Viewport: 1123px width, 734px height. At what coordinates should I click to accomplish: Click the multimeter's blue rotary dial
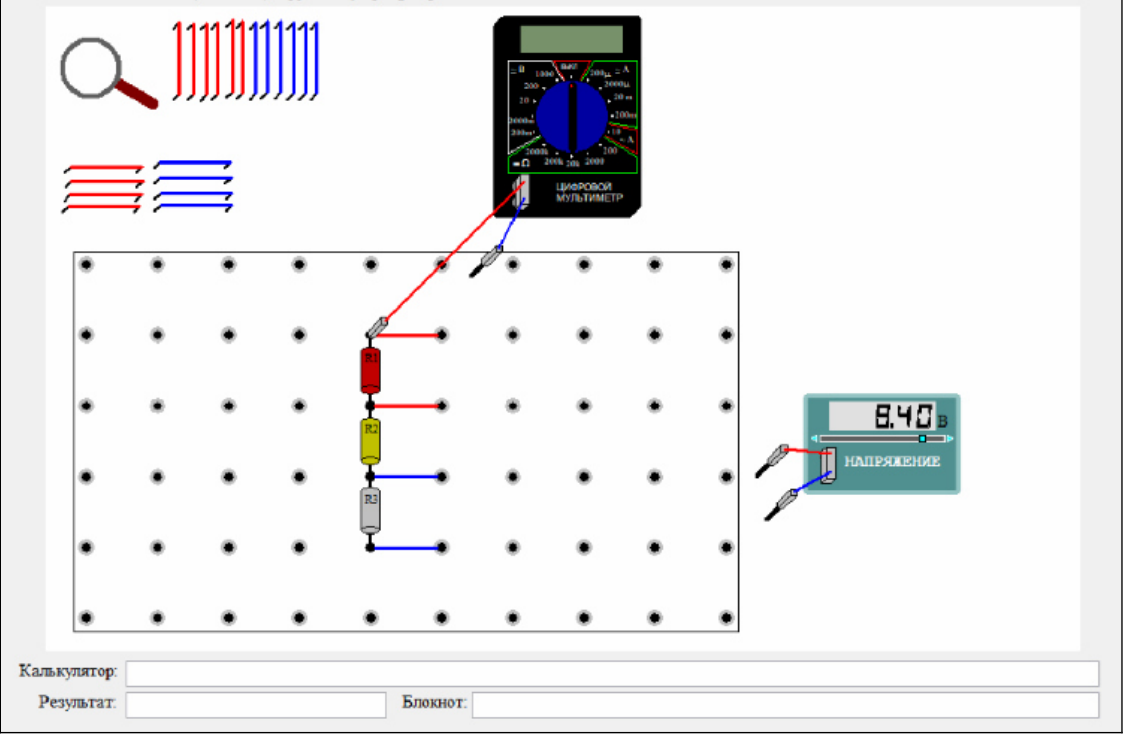(571, 117)
